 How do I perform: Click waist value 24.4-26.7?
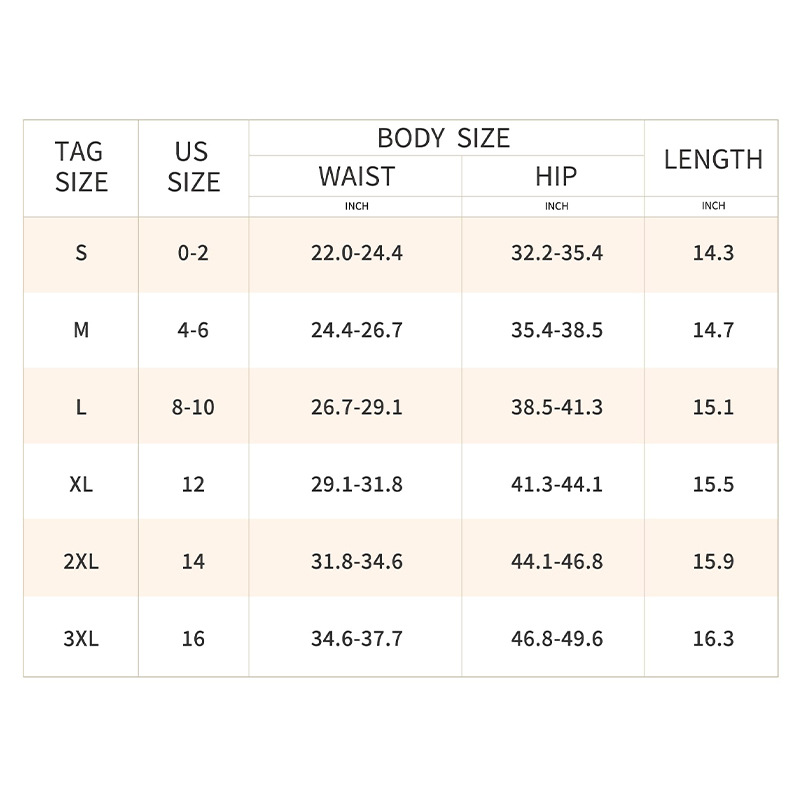pos(356,330)
